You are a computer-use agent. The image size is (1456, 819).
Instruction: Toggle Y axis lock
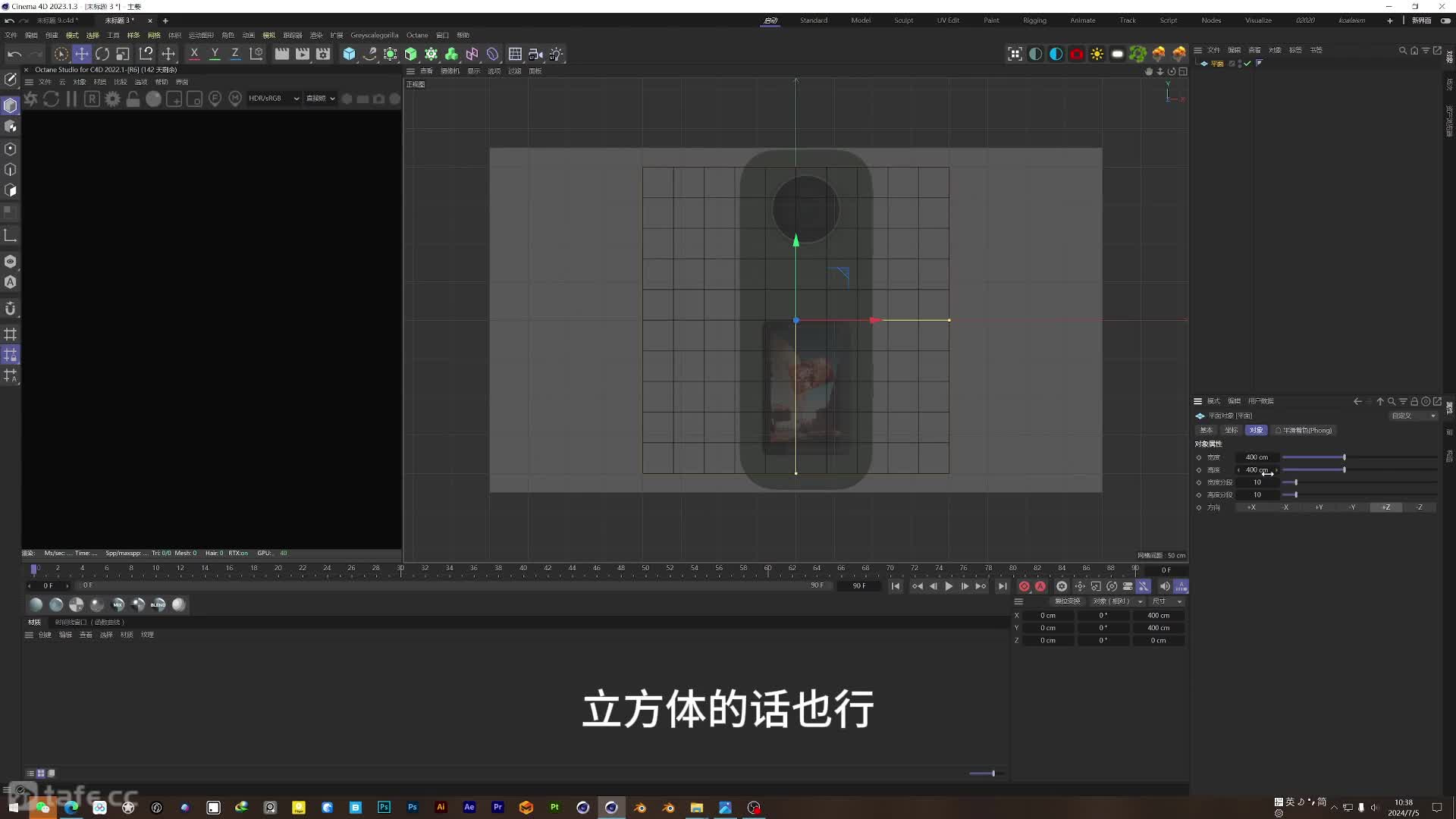click(x=215, y=54)
